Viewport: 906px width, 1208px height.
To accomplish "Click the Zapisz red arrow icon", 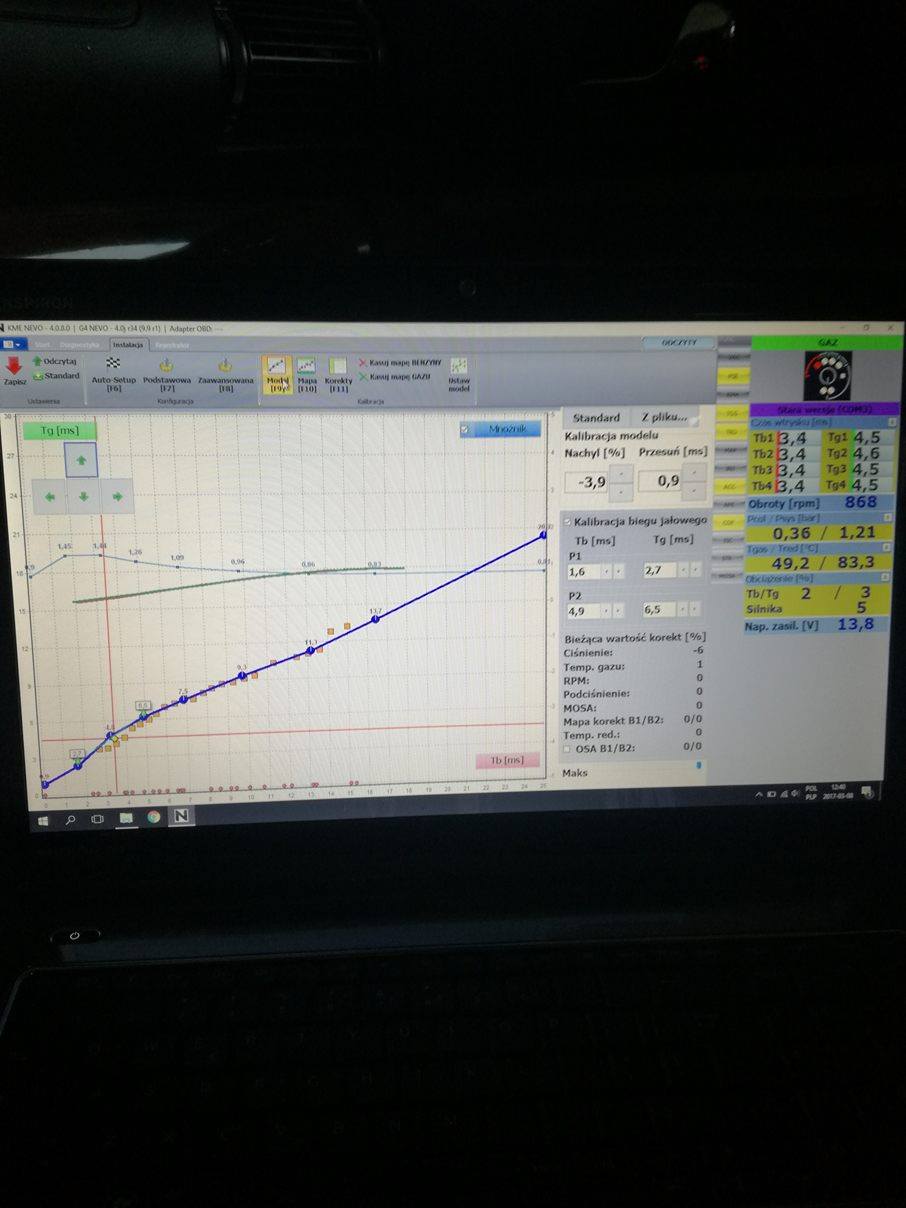I will pos(14,365).
